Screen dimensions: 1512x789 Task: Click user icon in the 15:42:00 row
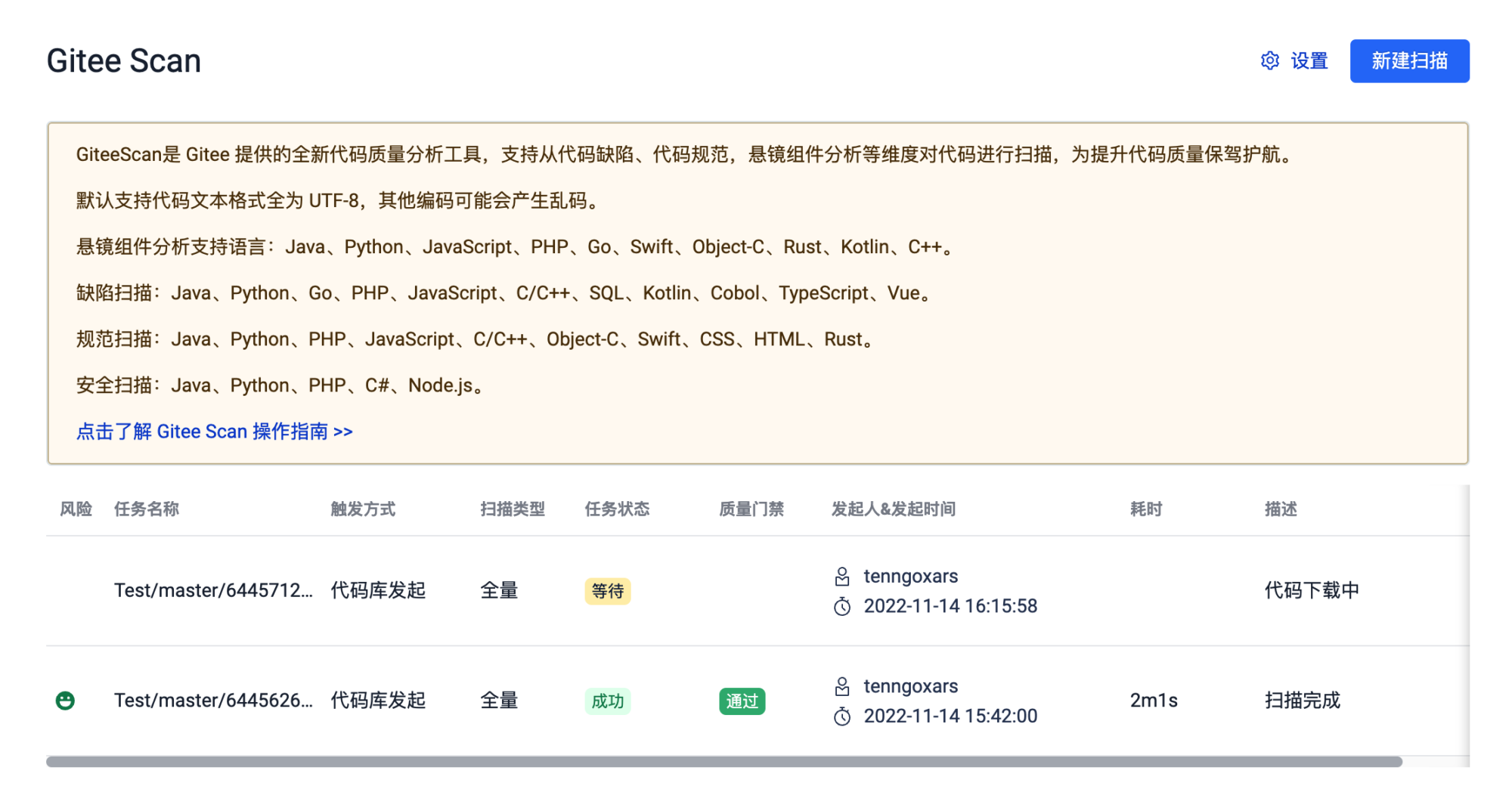pyautogui.click(x=842, y=686)
